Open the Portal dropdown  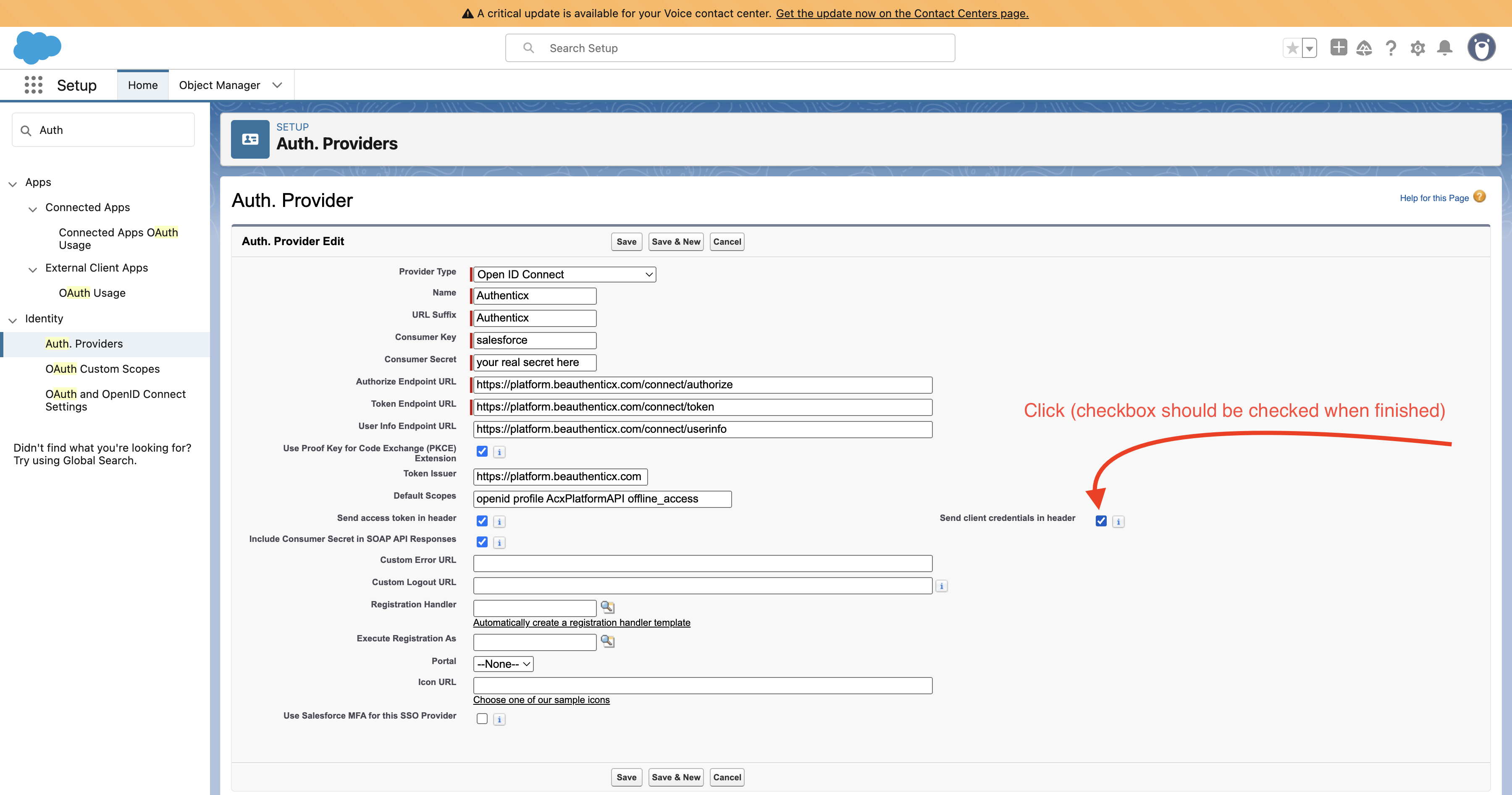pos(504,664)
